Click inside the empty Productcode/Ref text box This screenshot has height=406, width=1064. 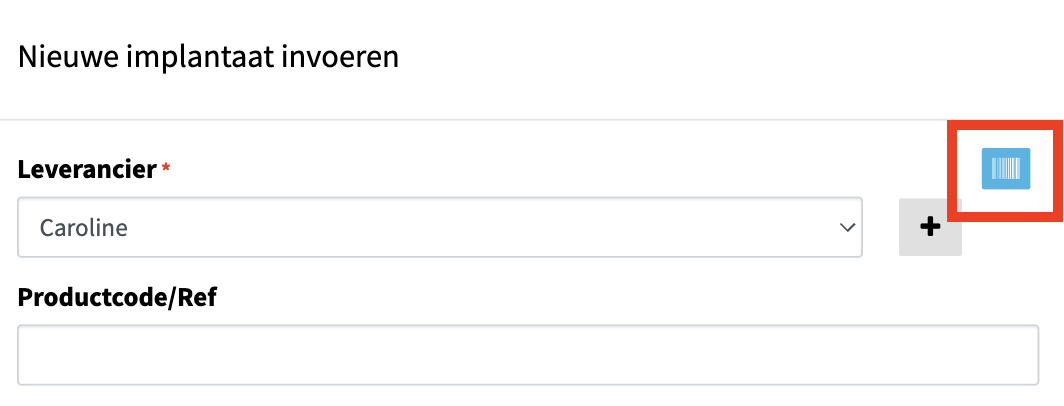click(528, 355)
